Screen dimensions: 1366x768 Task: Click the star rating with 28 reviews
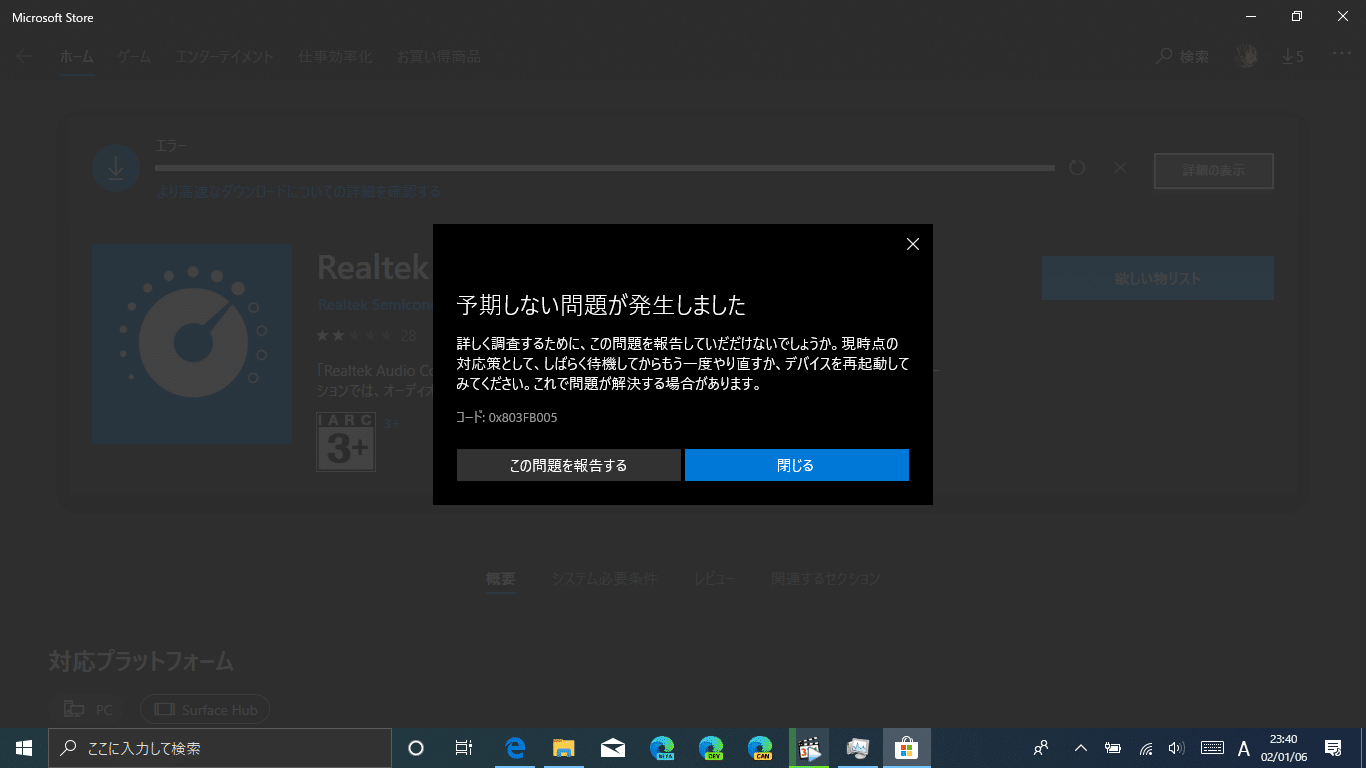click(x=366, y=336)
